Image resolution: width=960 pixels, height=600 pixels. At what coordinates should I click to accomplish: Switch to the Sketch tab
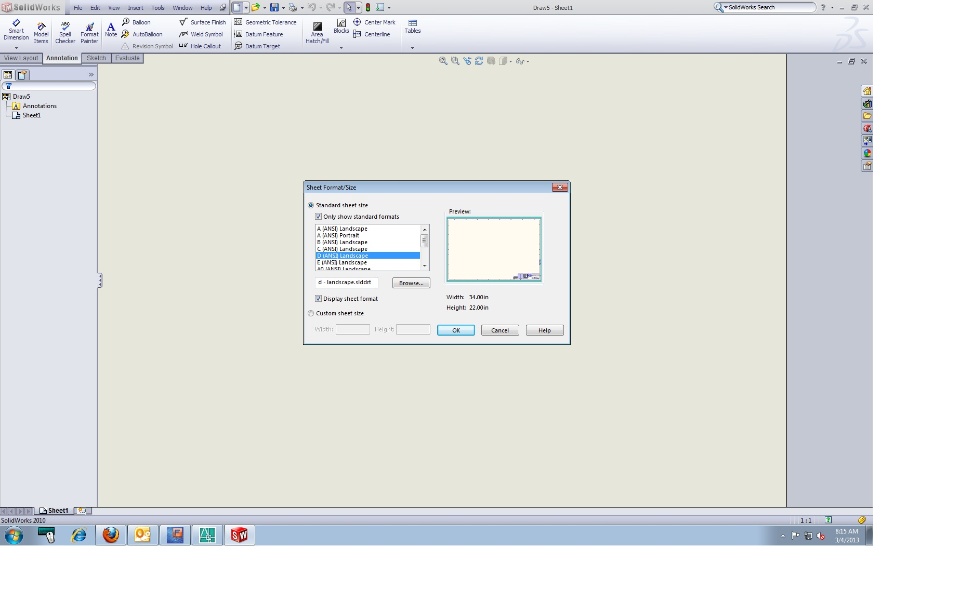pos(96,58)
